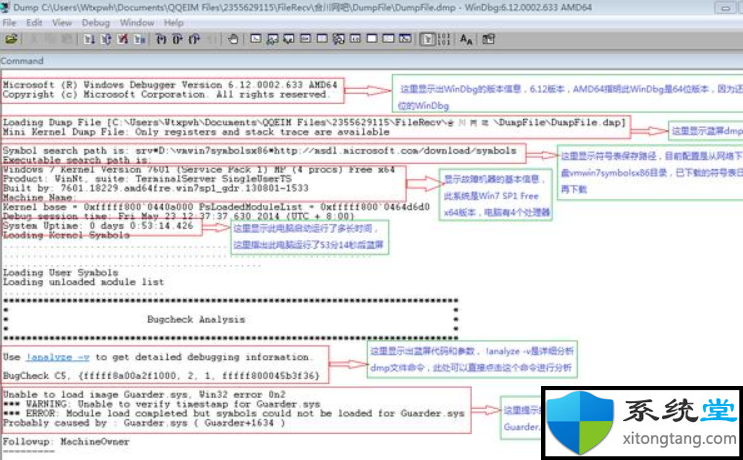Click the Break toolbar icon
The height and width of the screenshot is (460, 743).
(139, 39)
